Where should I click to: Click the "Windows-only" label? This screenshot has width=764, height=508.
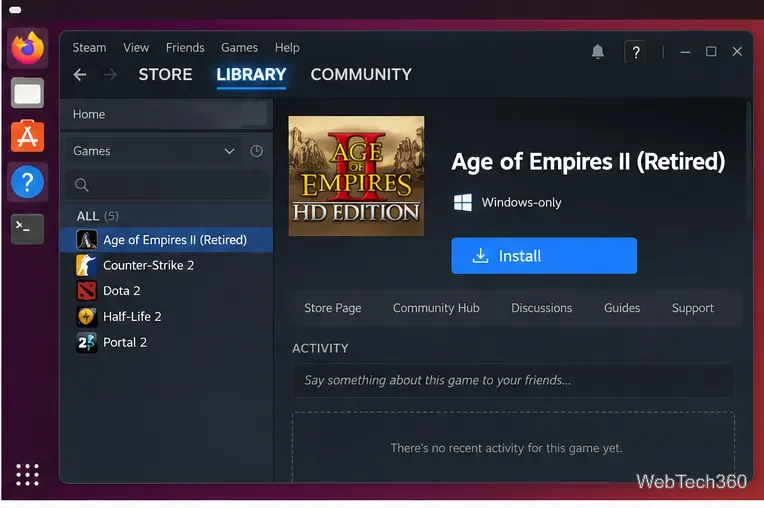click(521, 202)
